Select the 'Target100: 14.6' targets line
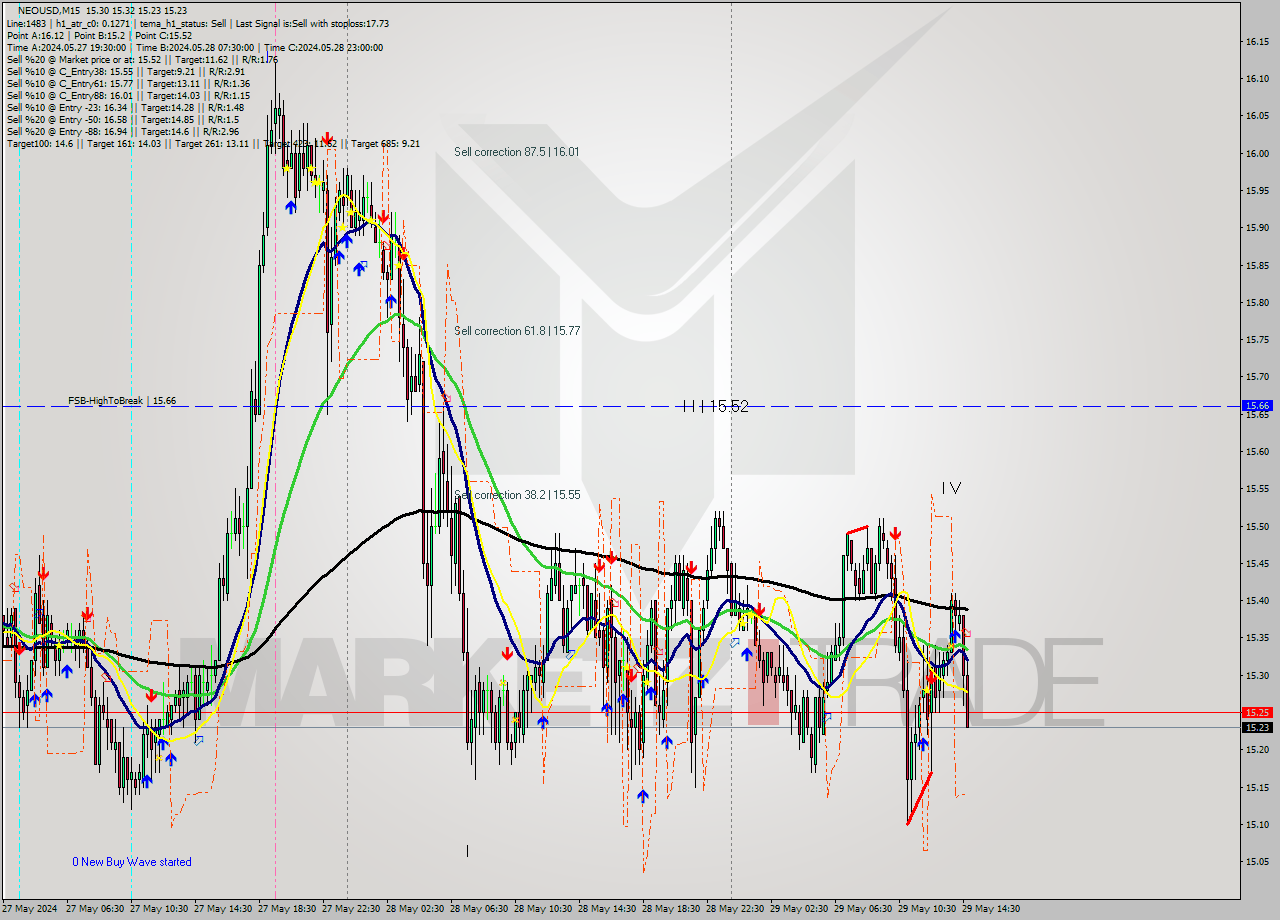 tap(212, 143)
